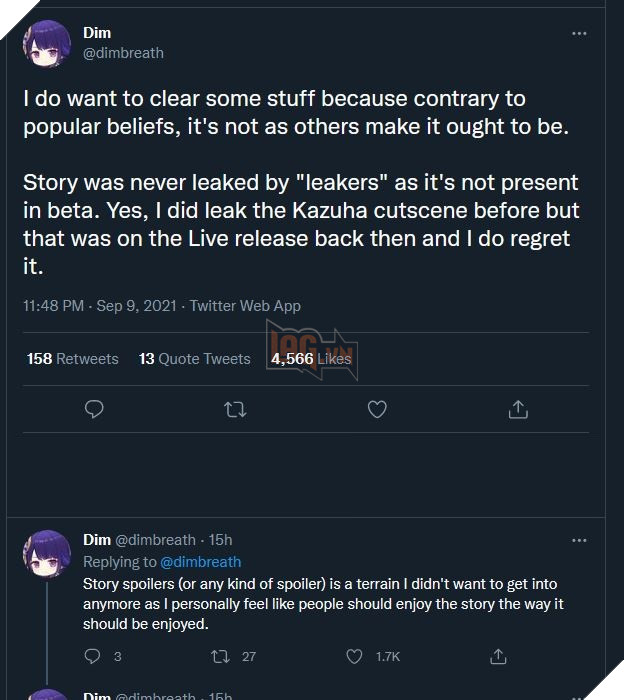Open @dimbreath mention in Replying to

[x=200, y=562]
